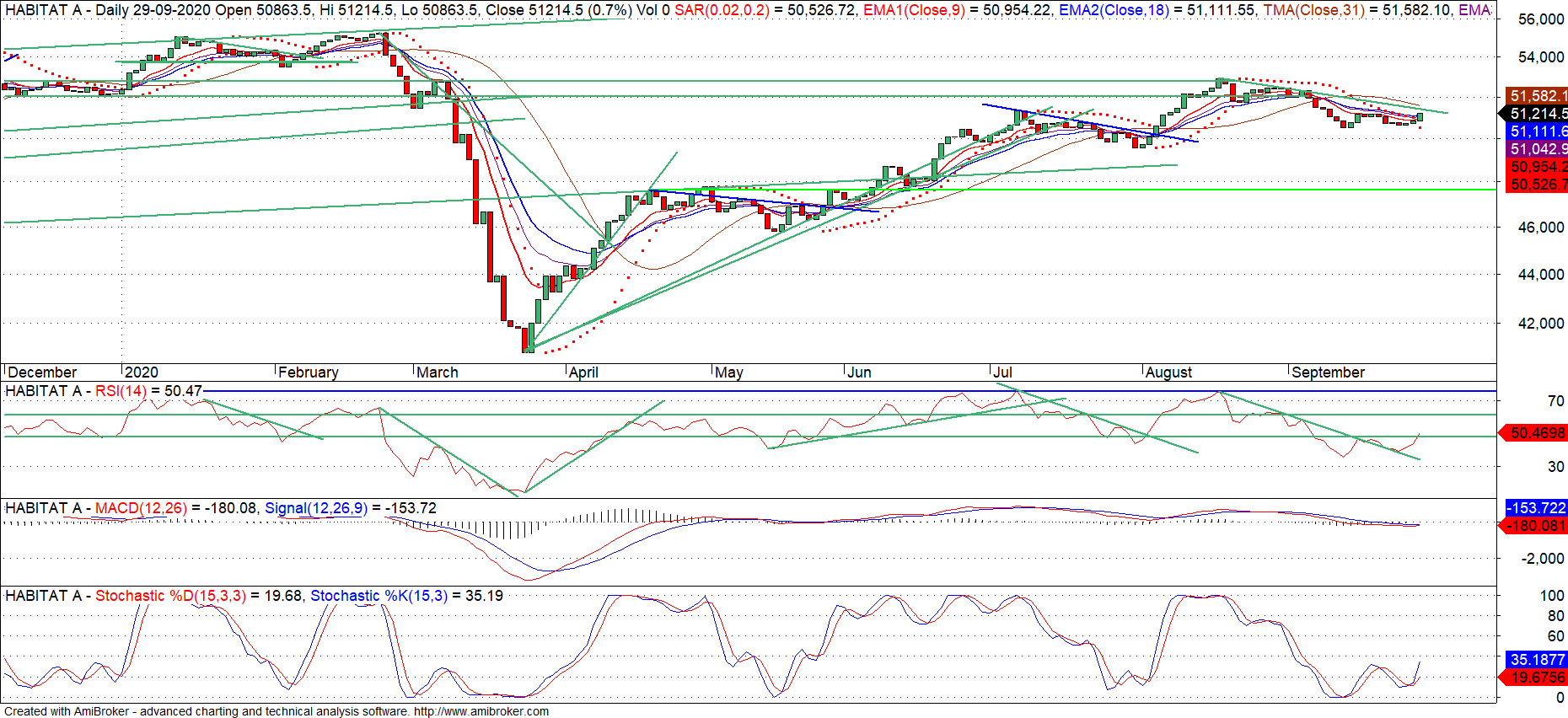Click the 54,000 price axis label
This screenshot has height=718, width=1568.
click(1541, 57)
